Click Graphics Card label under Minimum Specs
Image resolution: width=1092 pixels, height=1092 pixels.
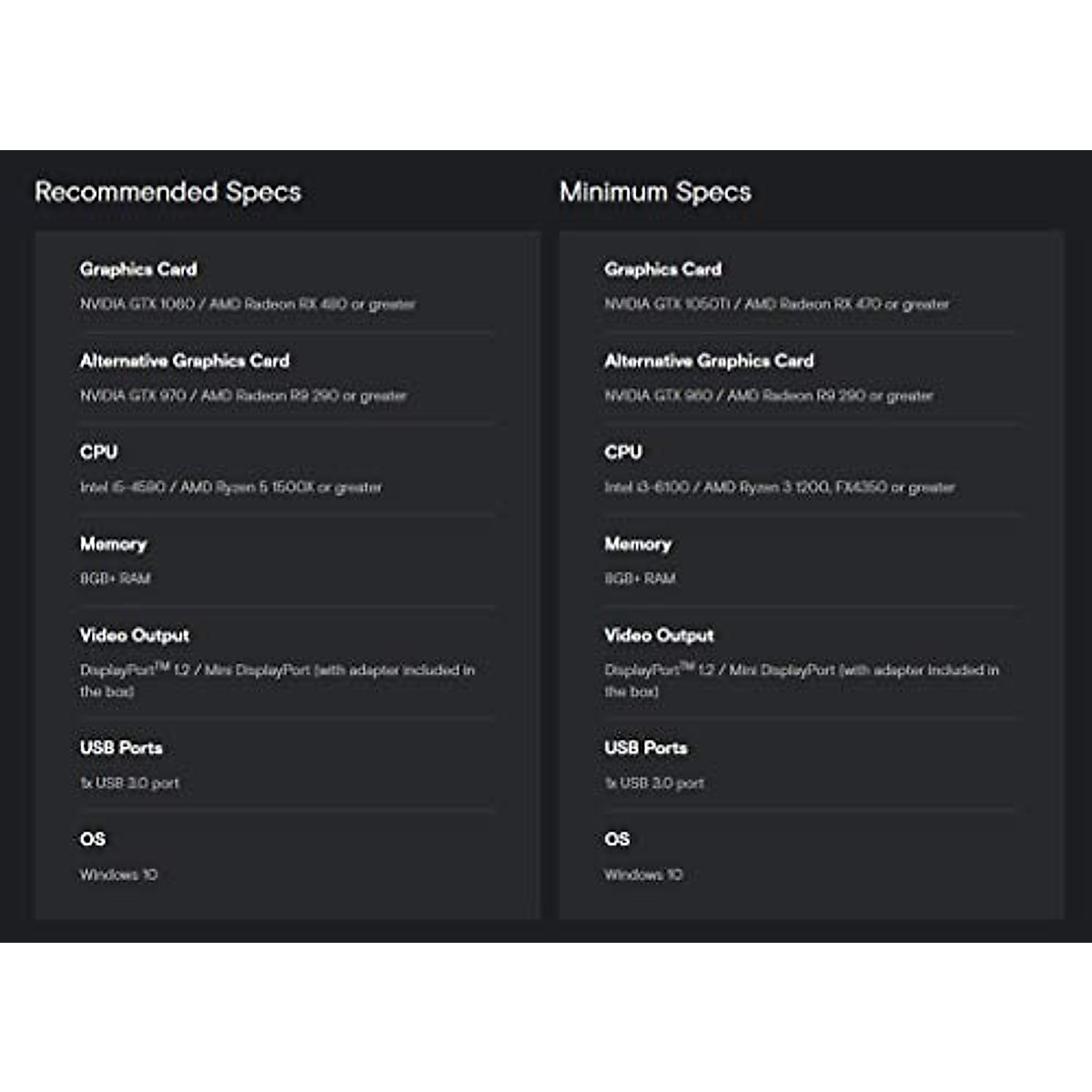tap(662, 269)
